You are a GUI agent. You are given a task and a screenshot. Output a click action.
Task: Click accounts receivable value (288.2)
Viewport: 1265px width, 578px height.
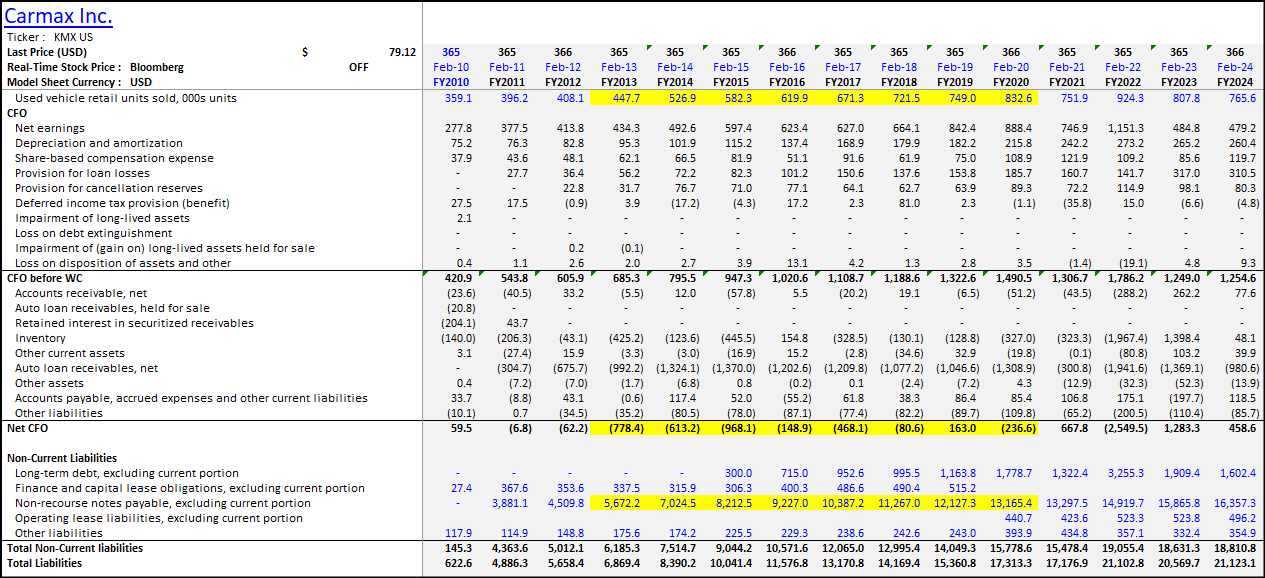click(1127, 293)
